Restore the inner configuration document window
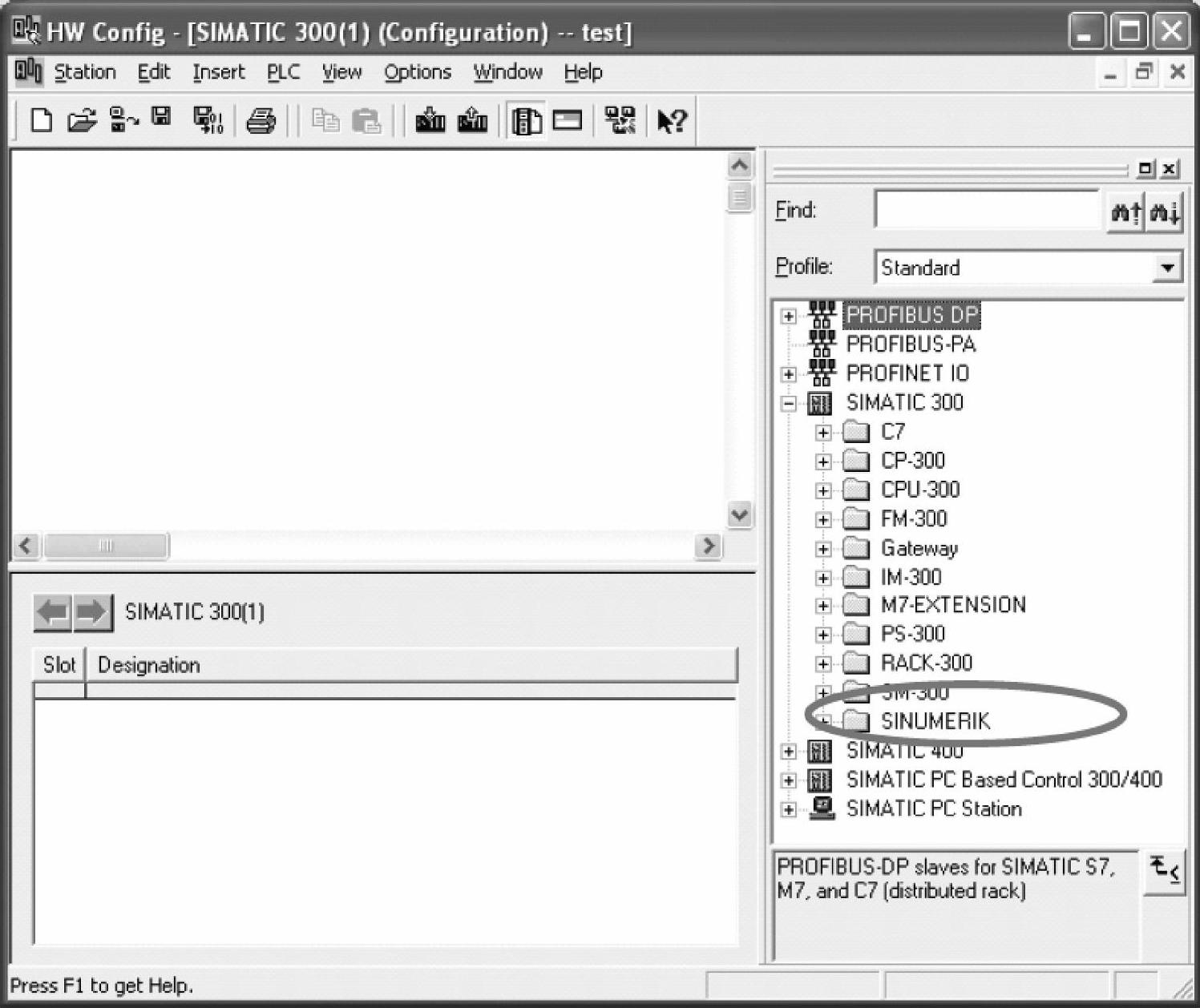Viewport: 1200px width, 1008px height. [x=1144, y=73]
